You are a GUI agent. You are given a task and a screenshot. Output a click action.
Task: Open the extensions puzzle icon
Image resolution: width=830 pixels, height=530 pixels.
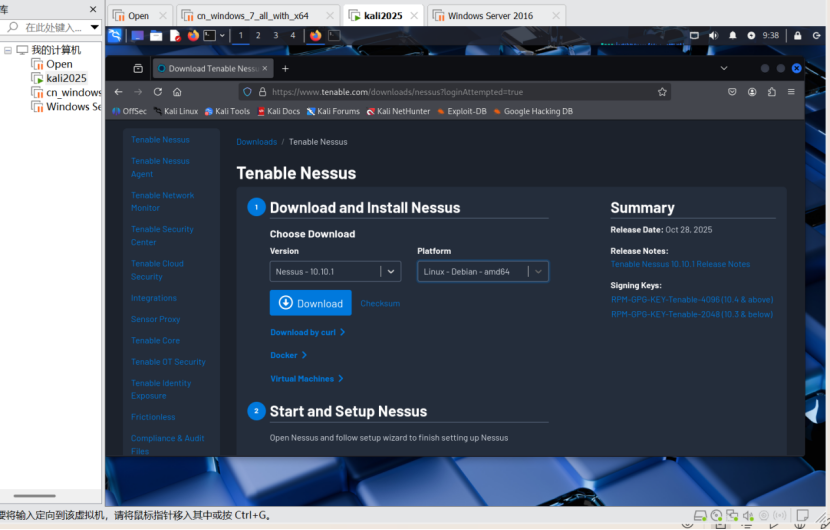point(772,92)
